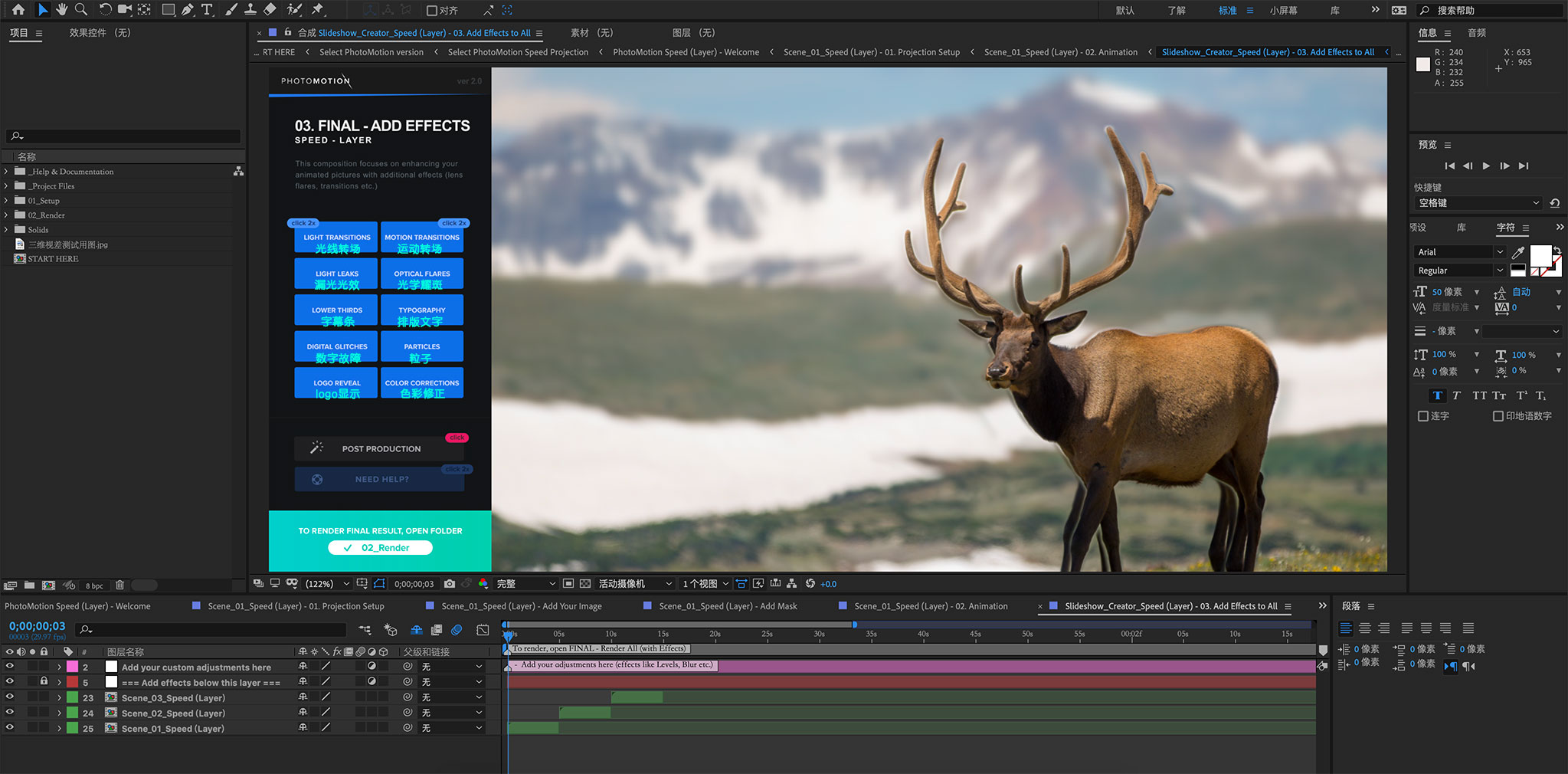Select the Eraser tool
1568x774 pixels.
(x=270, y=10)
